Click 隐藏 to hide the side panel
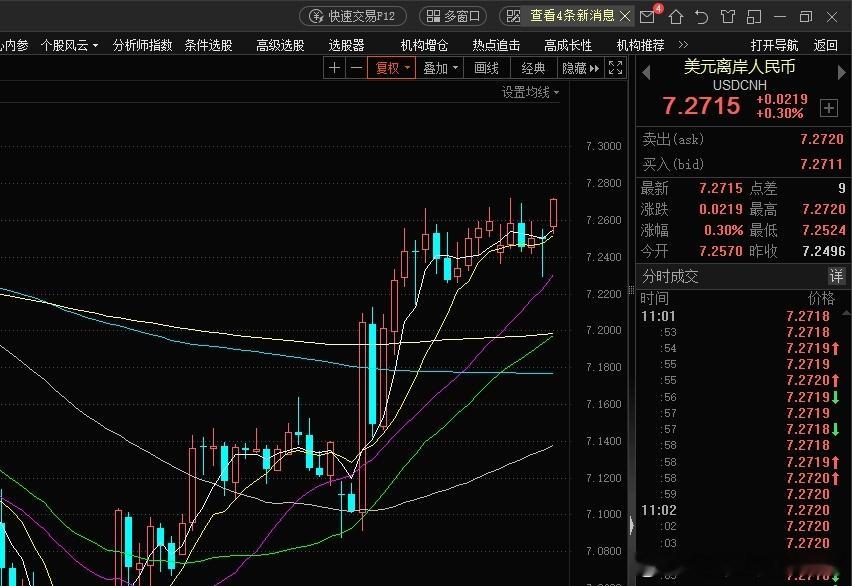Viewport: 852px width, 586px height. pyautogui.click(x=580, y=68)
